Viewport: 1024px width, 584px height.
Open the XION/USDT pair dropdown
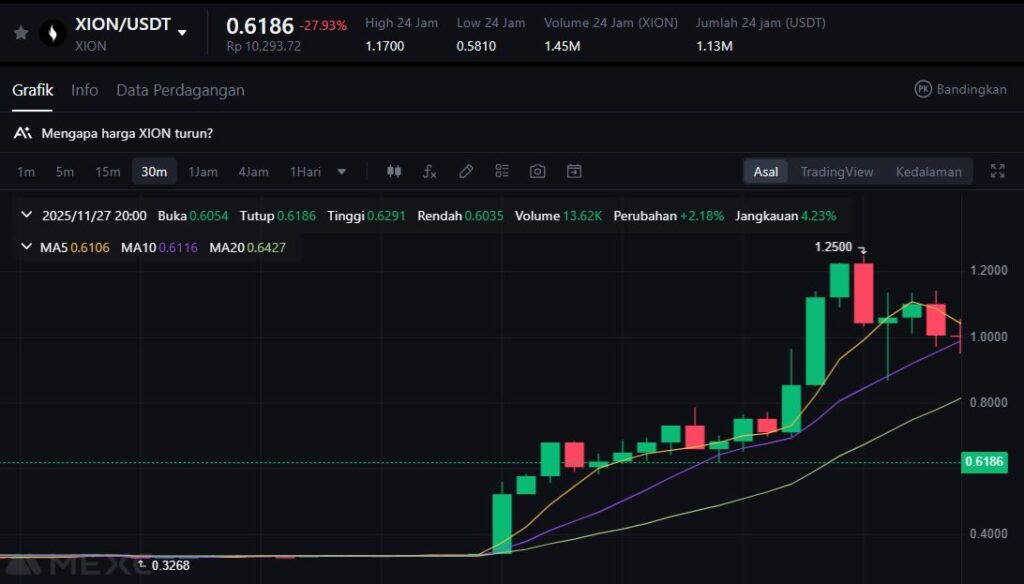point(182,32)
